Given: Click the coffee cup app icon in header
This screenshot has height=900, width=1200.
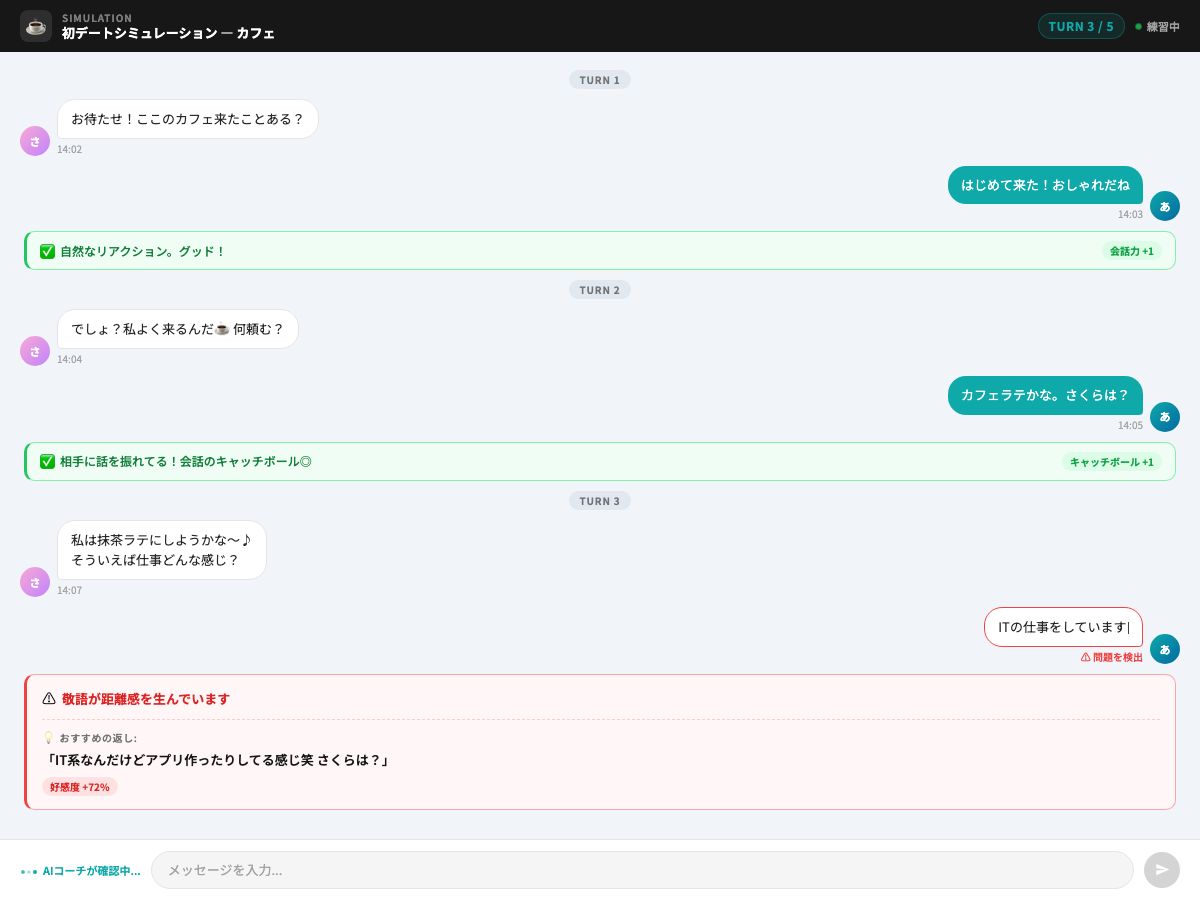Looking at the screenshot, I should 36,26.
